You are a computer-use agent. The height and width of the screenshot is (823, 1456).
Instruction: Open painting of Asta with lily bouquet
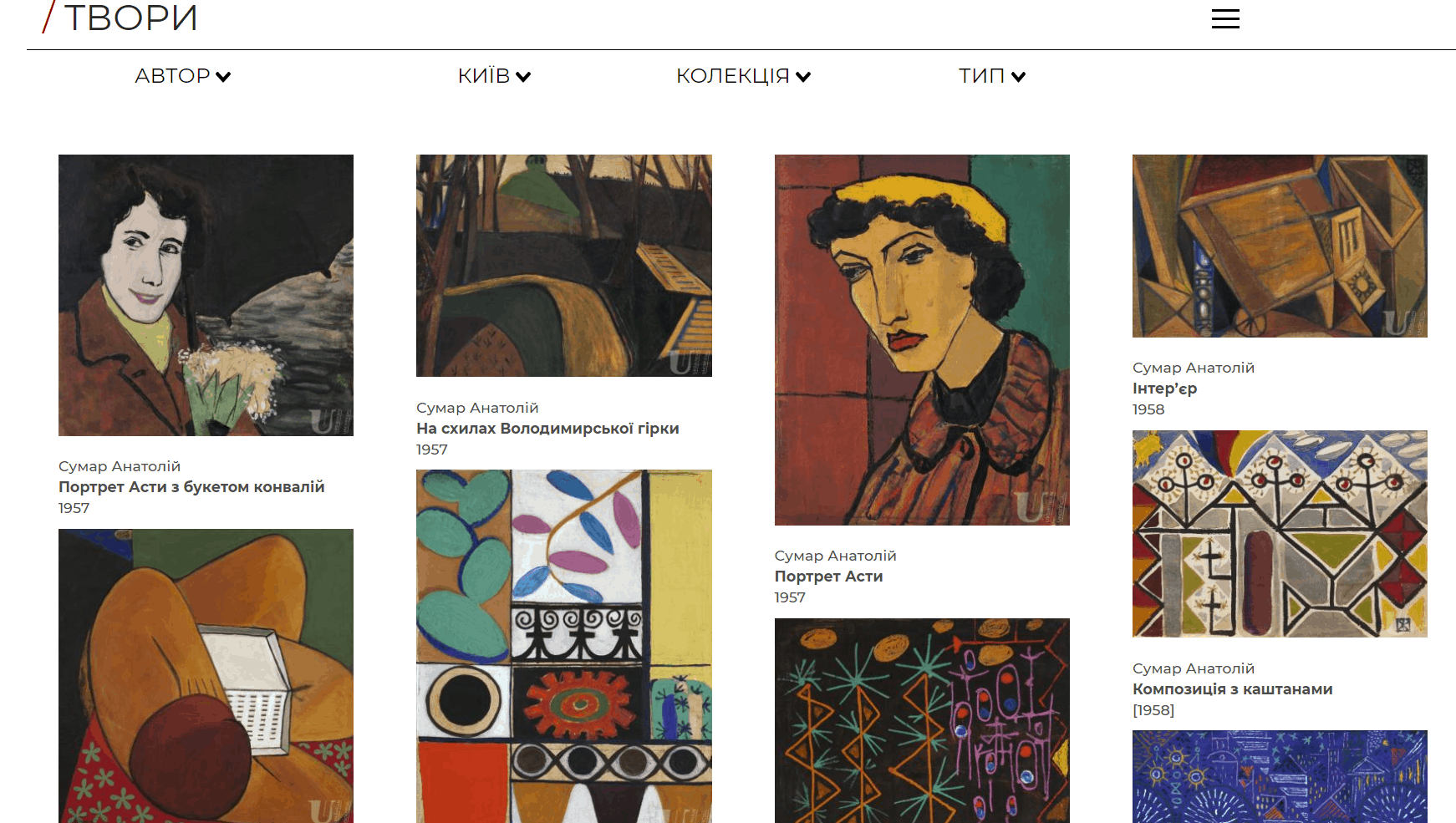(x=206, y=295)
